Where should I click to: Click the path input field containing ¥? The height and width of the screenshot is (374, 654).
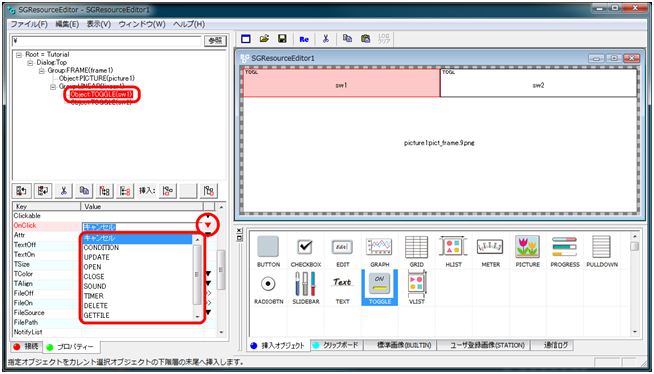click(107, 41)
